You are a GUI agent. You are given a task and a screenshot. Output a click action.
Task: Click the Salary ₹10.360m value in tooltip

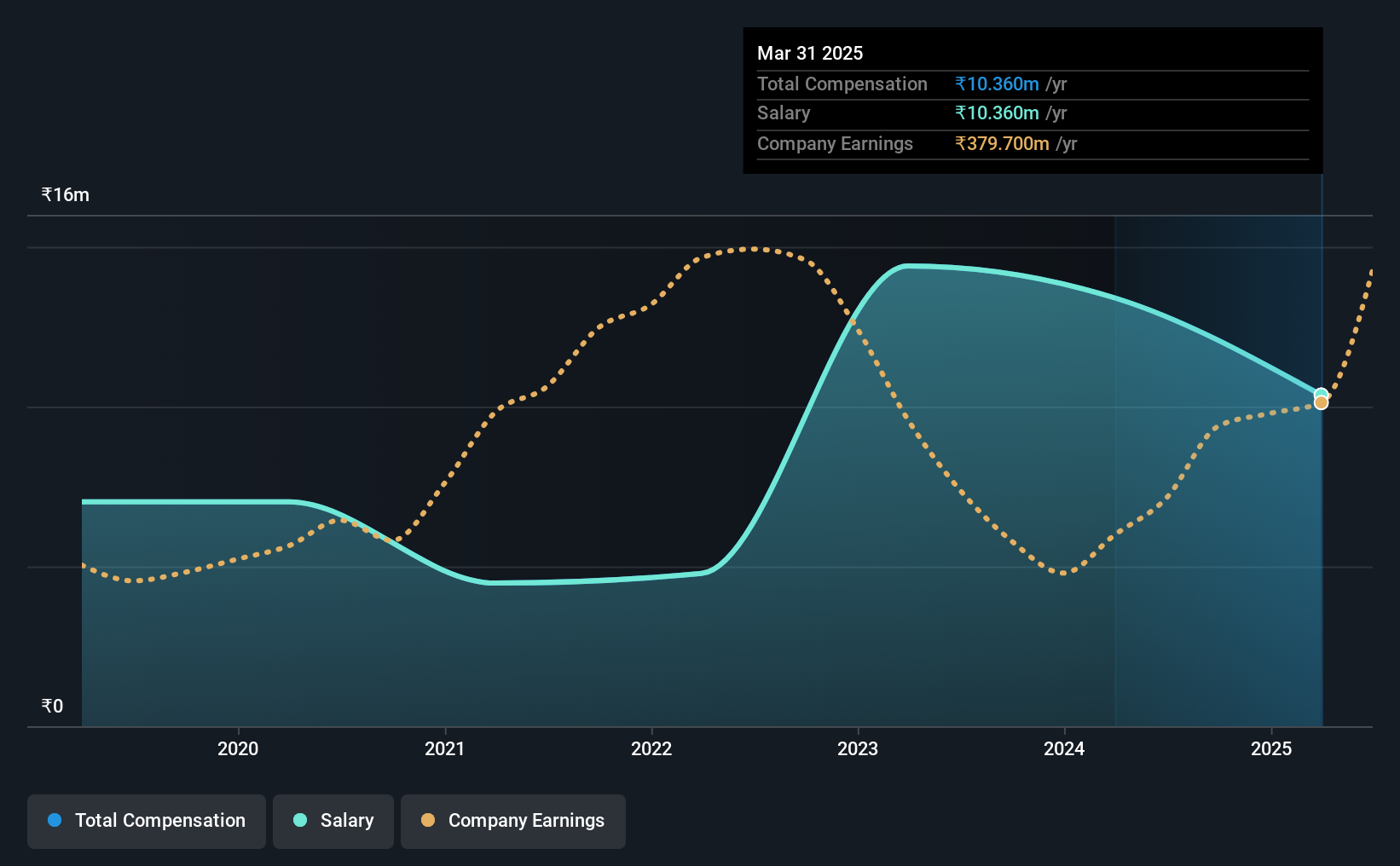(997, 113)
